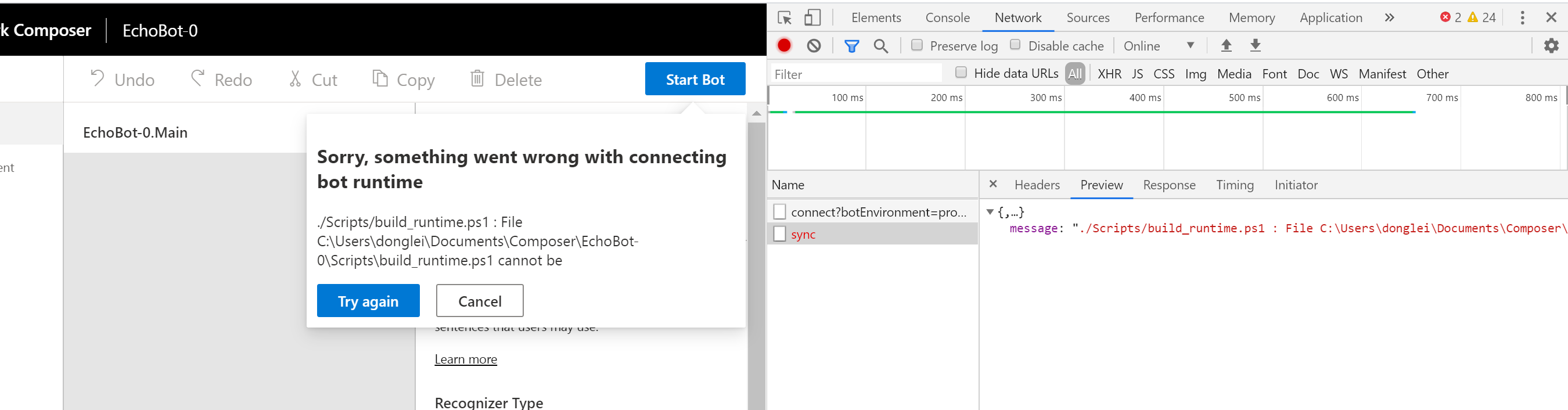Filter requests by Media
The width and height of the screenshot is (1568, 410).
[1234, 74]
